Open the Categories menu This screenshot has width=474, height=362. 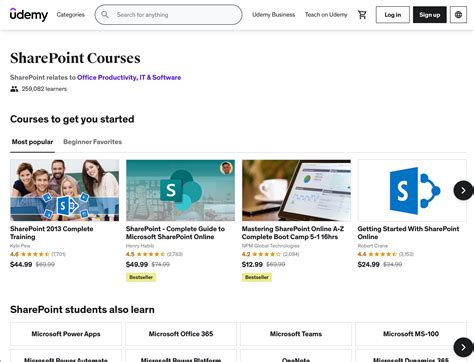coord(71,15)
